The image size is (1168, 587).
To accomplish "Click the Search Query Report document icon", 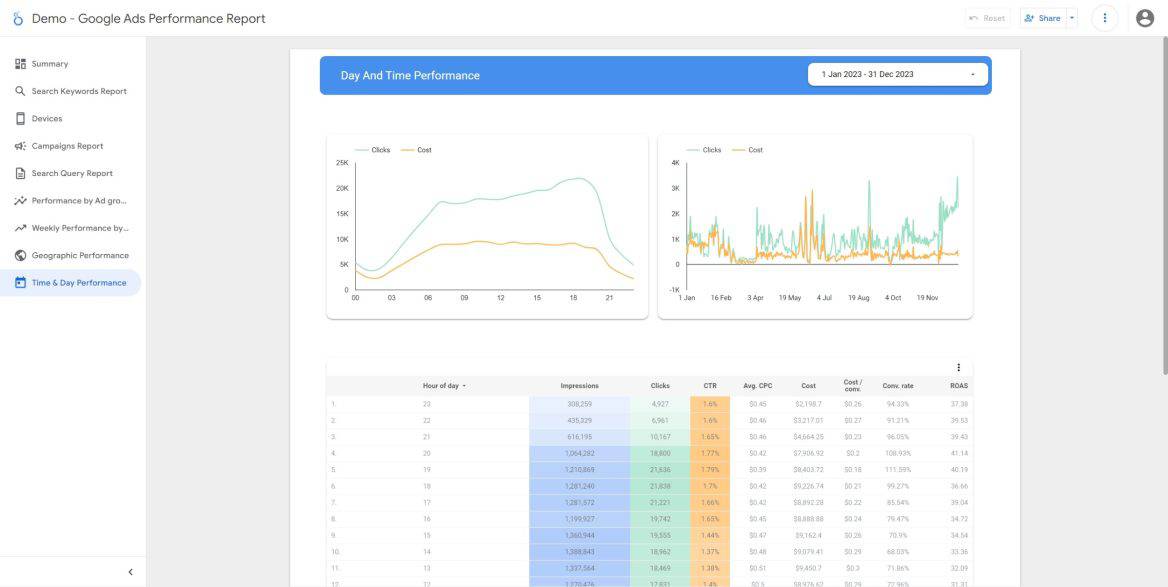I will pos(20,173).
